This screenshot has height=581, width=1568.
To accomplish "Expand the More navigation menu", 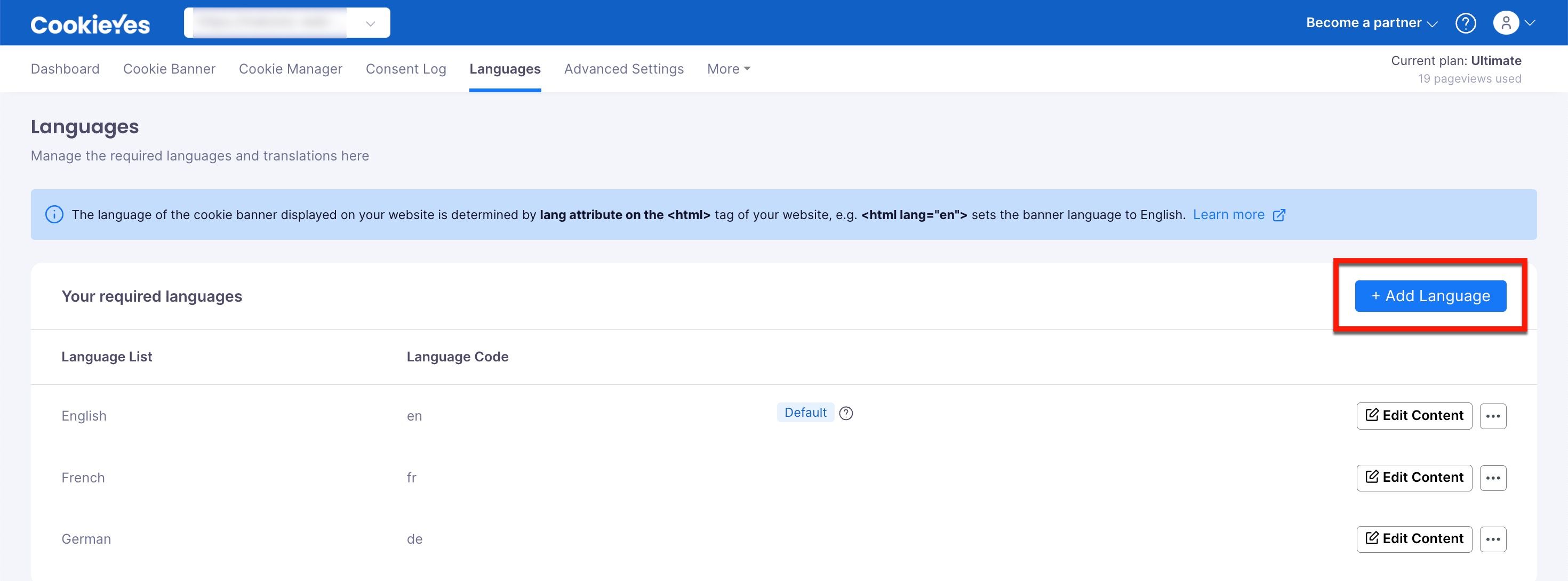I will (729, 69).
